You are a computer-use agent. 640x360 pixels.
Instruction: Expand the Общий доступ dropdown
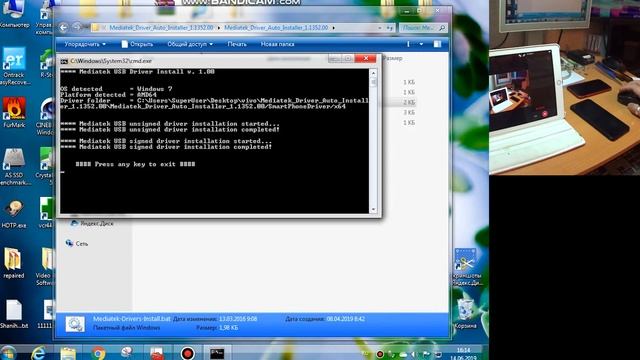pos(190,44)
